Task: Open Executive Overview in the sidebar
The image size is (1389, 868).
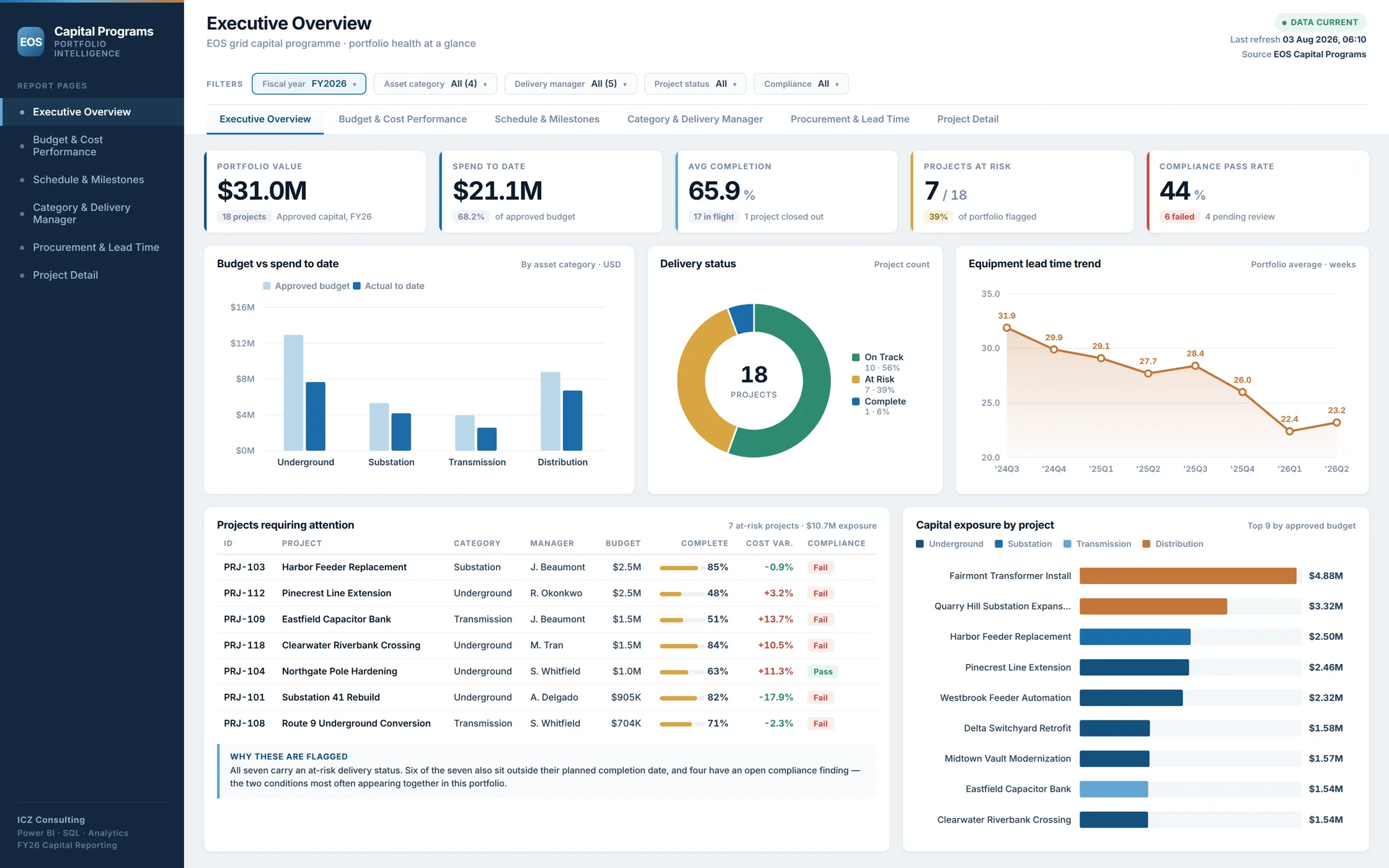Action: [x=92, y=112]
